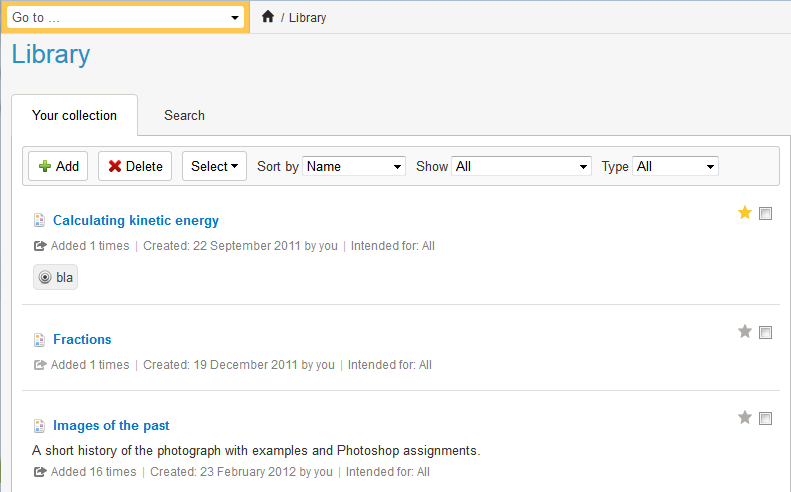Viewport: 791px width, 492px height.
Task: Click the short history of the photograph description
Action: click(256, 450)
